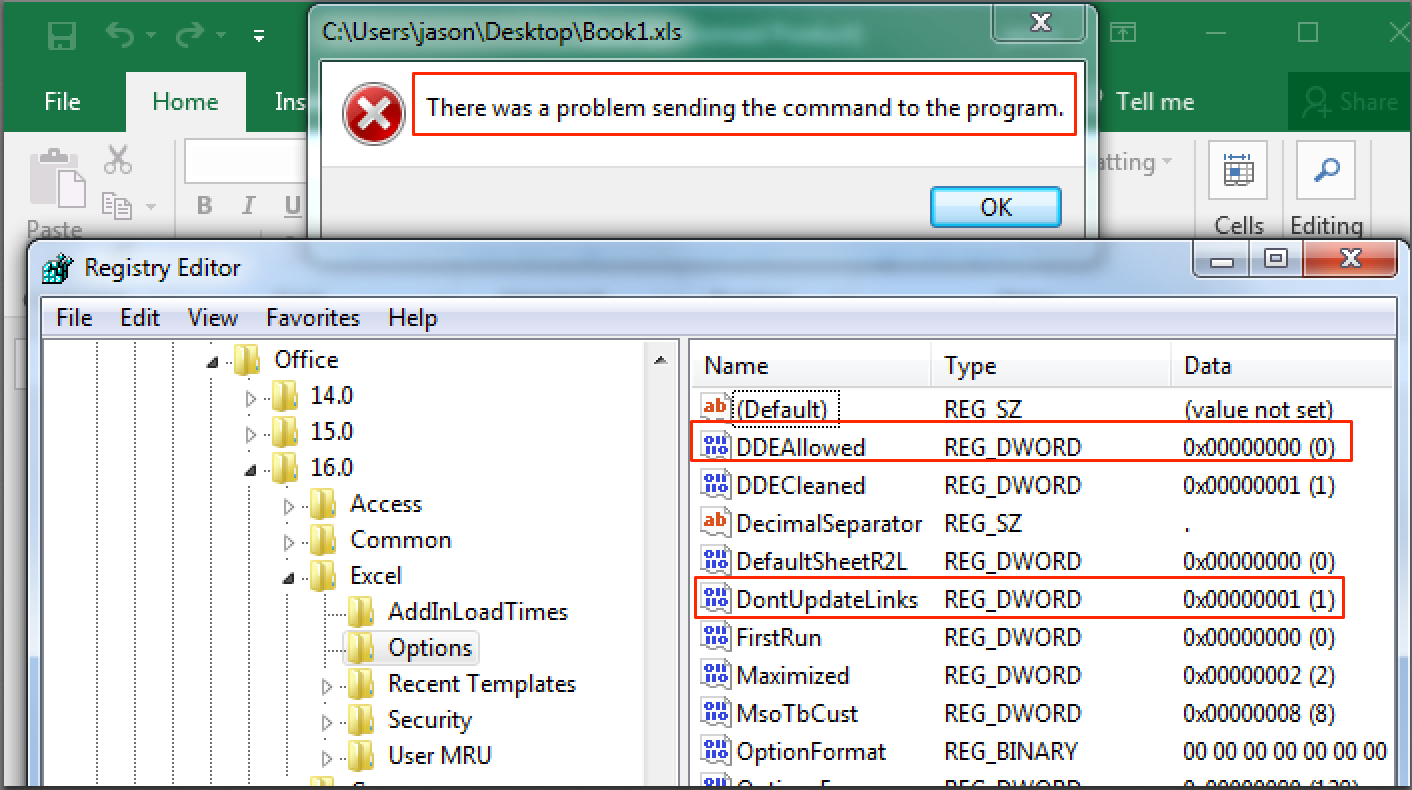Screen dimensions: 1412x790
Task: Click the Registry Editor title icon
Action: 59,268
